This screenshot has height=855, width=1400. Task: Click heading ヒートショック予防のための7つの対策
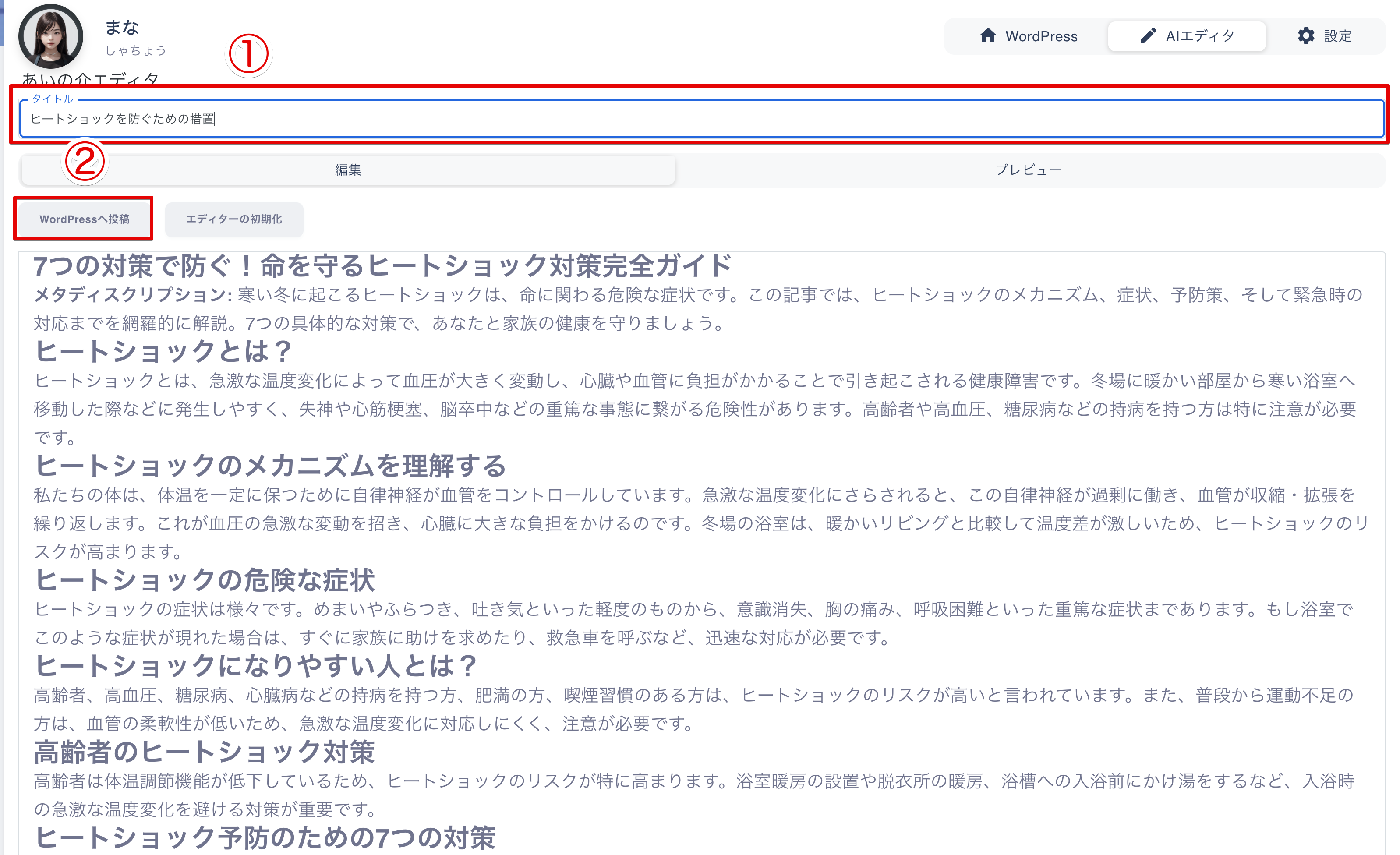tap(265, 837)
